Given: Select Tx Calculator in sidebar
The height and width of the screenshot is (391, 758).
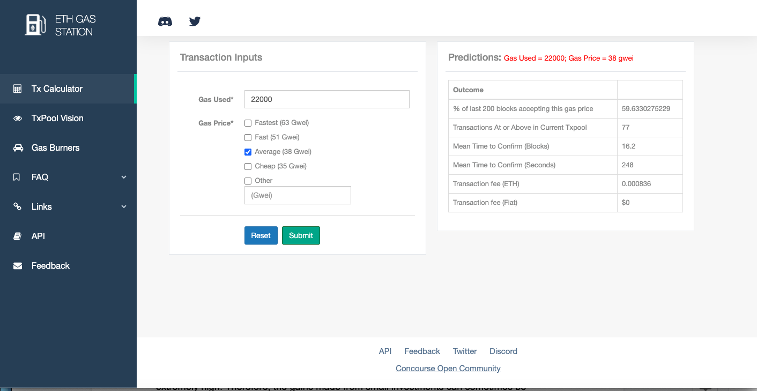Looking at the screenshot, I should (68, 89).
